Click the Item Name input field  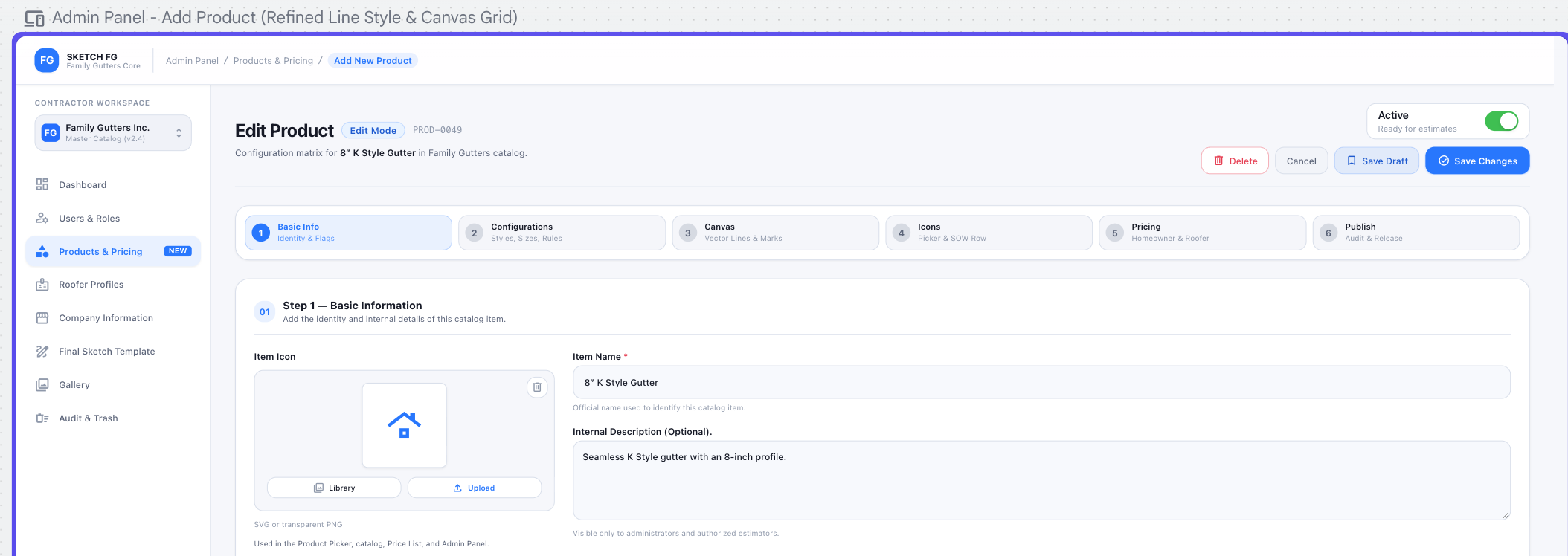pos(1041,382)
